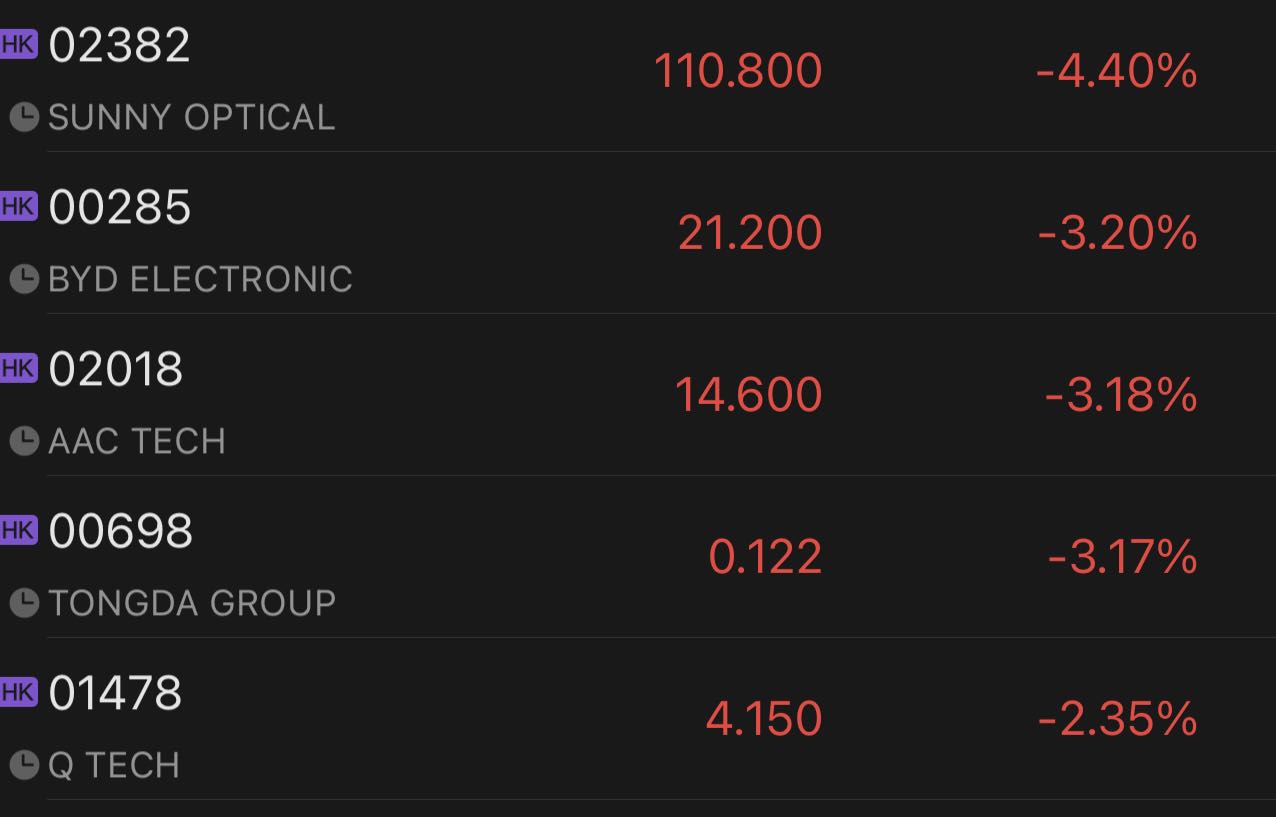Click the HK market badge beside 00285
1276x817 pixels.
[x=18, y=207]
